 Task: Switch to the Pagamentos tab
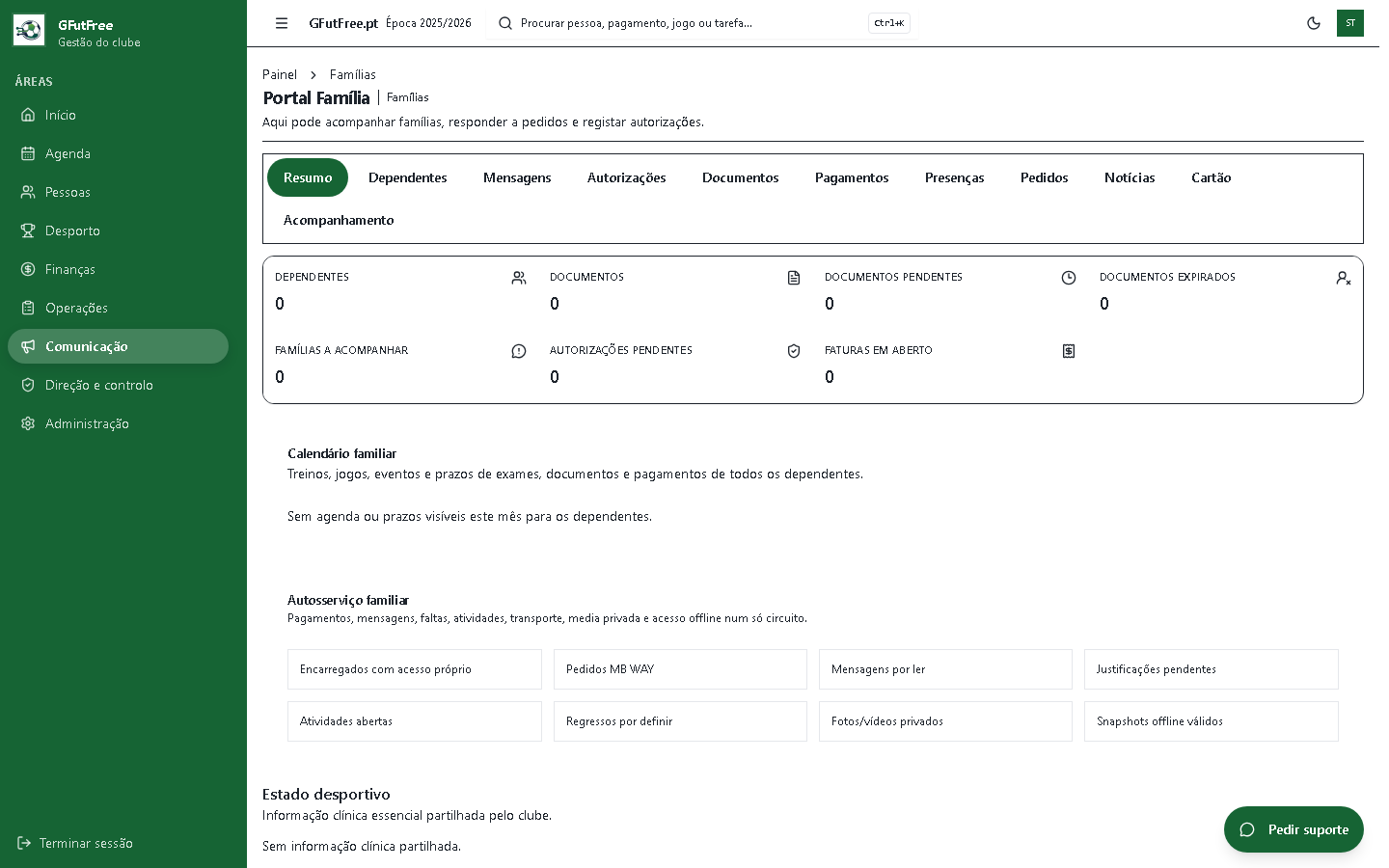[x=852, y=177]
